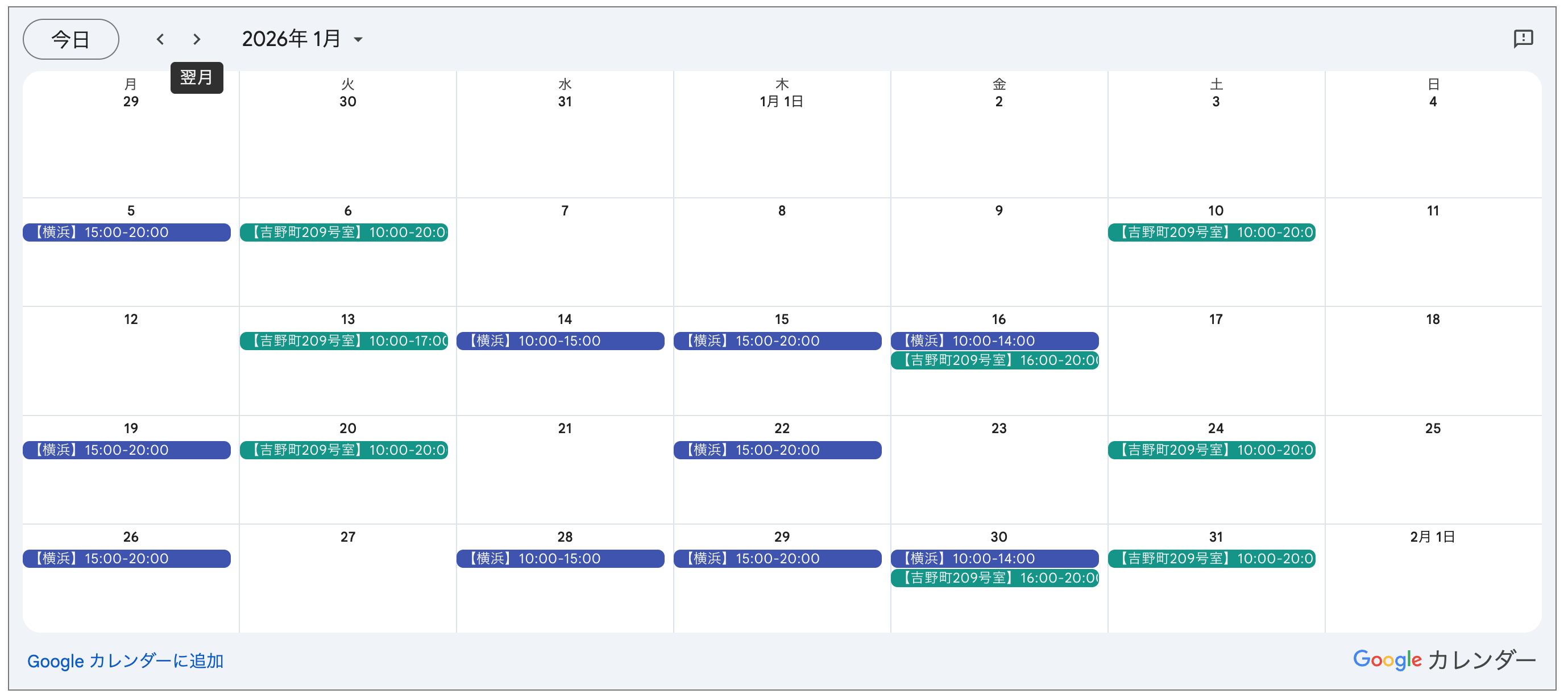
Task: Open the 横浜 15:00-20:00 event on the 26th
Action: point(127,559)
